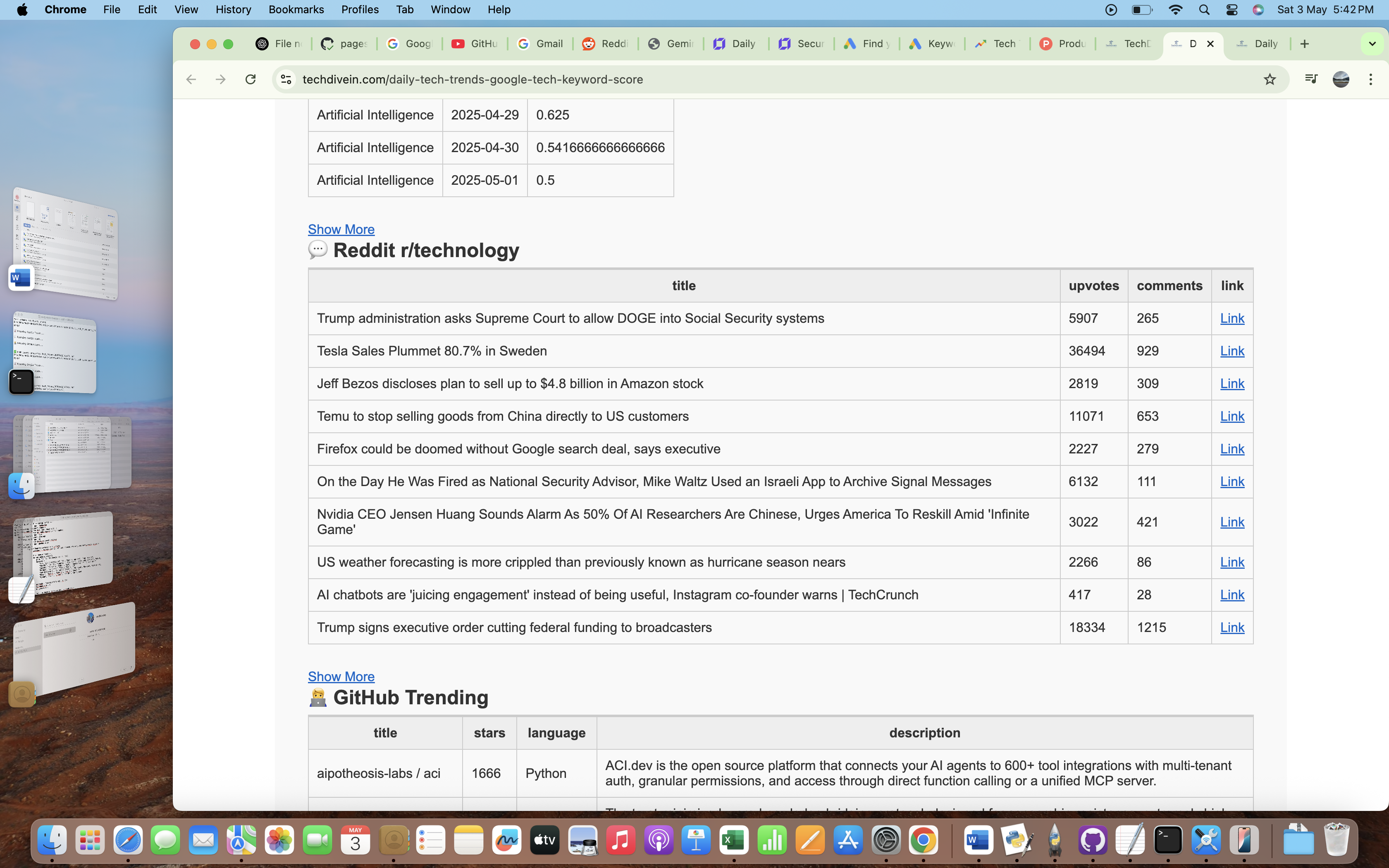
Task: Open Link for Temu China goods row
Action: click(x=1232, y=416)
